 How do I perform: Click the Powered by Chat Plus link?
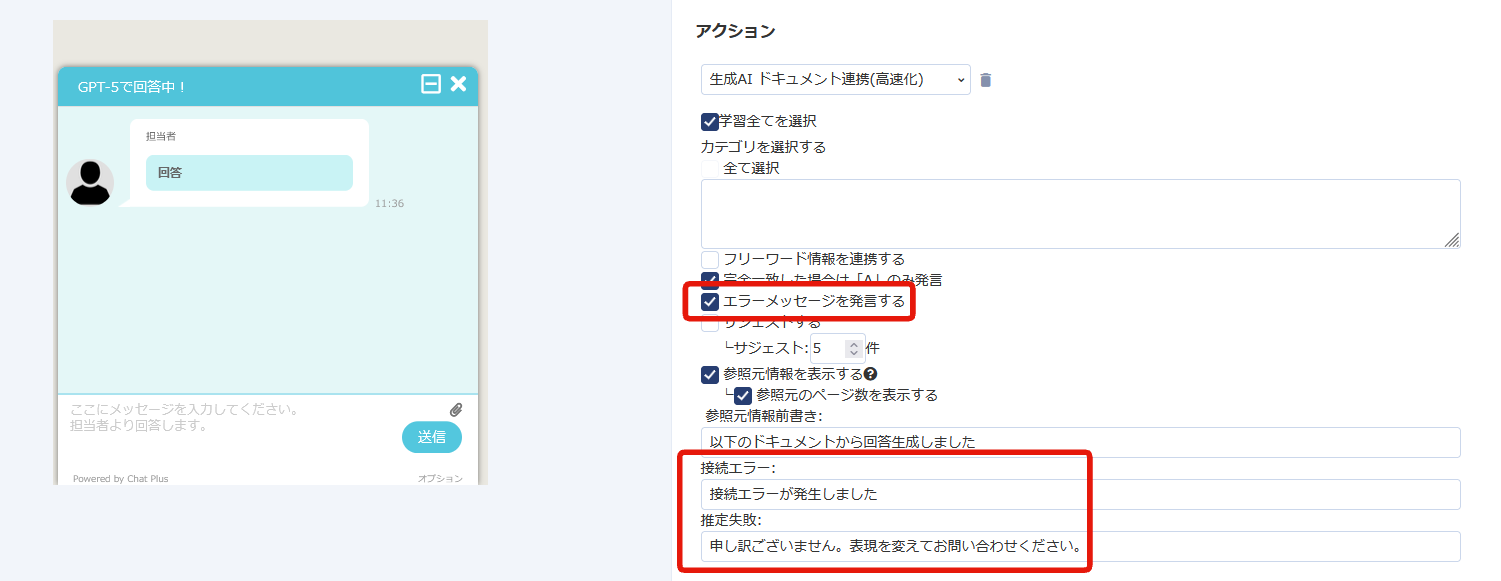(120, 479)
